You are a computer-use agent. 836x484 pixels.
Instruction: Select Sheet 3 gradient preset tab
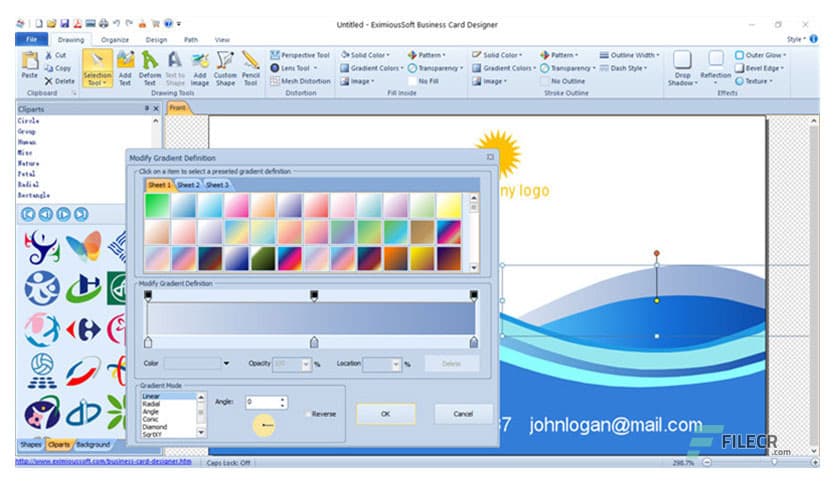coord(217,185)
